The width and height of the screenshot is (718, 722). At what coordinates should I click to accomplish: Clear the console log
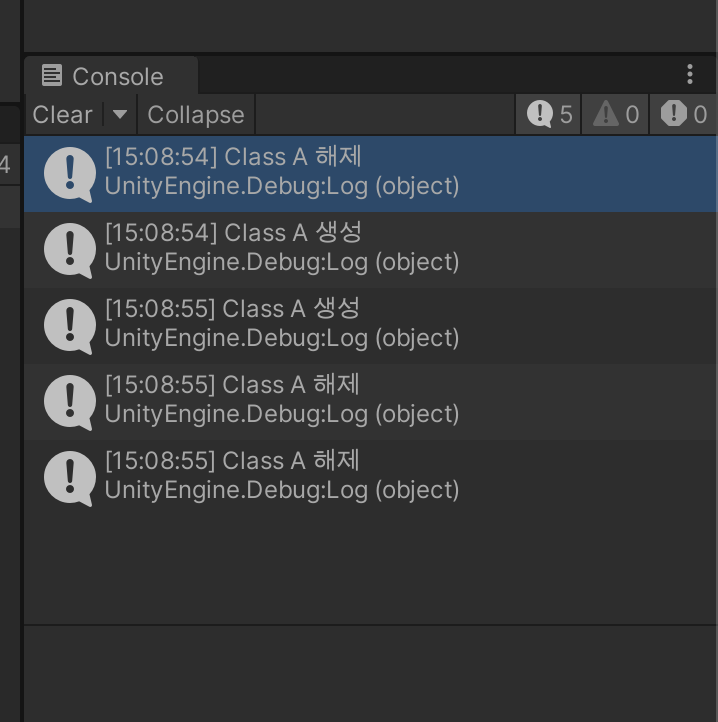pyautogui.click(x=63, y=114)
